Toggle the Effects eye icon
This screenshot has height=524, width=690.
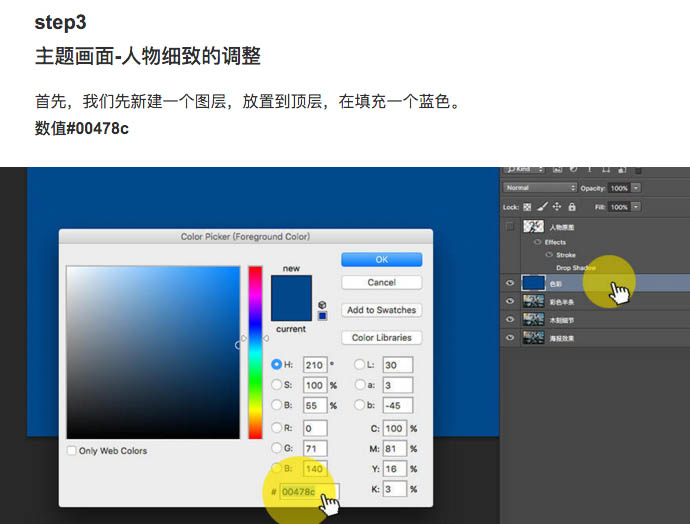(x=537, y=242)
